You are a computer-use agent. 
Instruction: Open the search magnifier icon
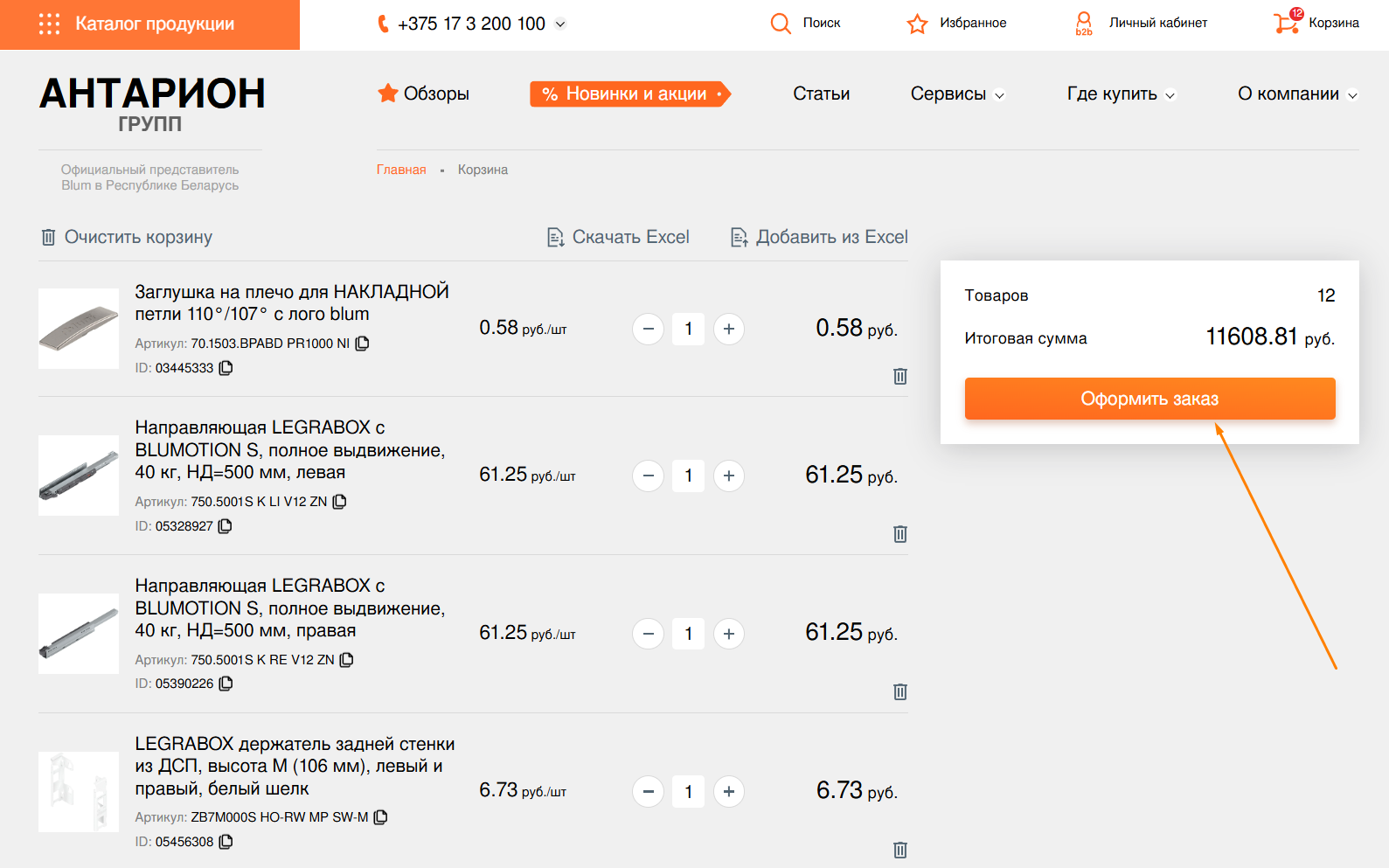point(781,24)
